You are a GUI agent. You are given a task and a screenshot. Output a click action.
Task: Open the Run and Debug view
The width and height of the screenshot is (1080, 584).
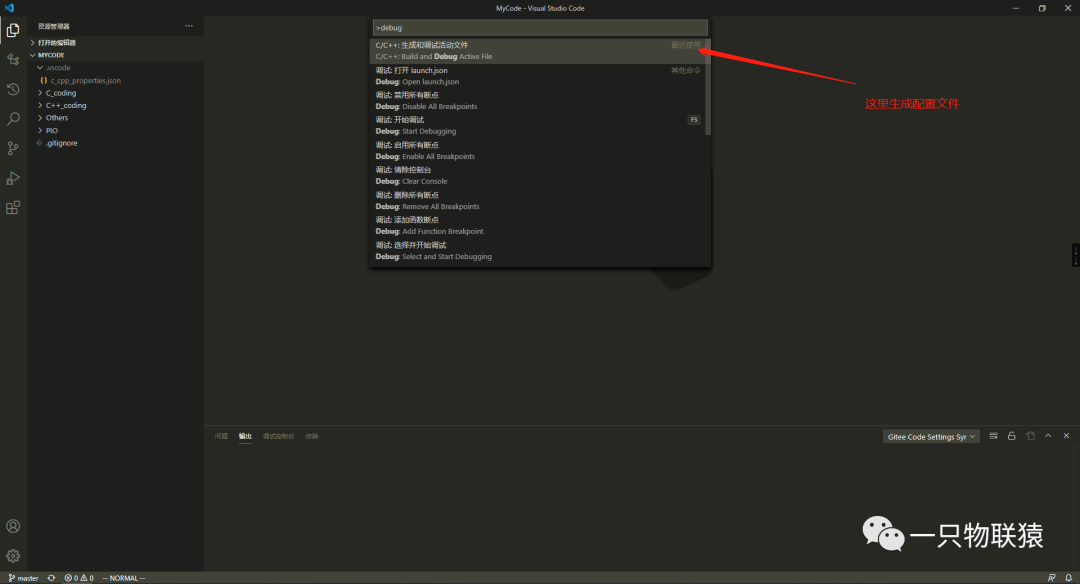[13, 178]
